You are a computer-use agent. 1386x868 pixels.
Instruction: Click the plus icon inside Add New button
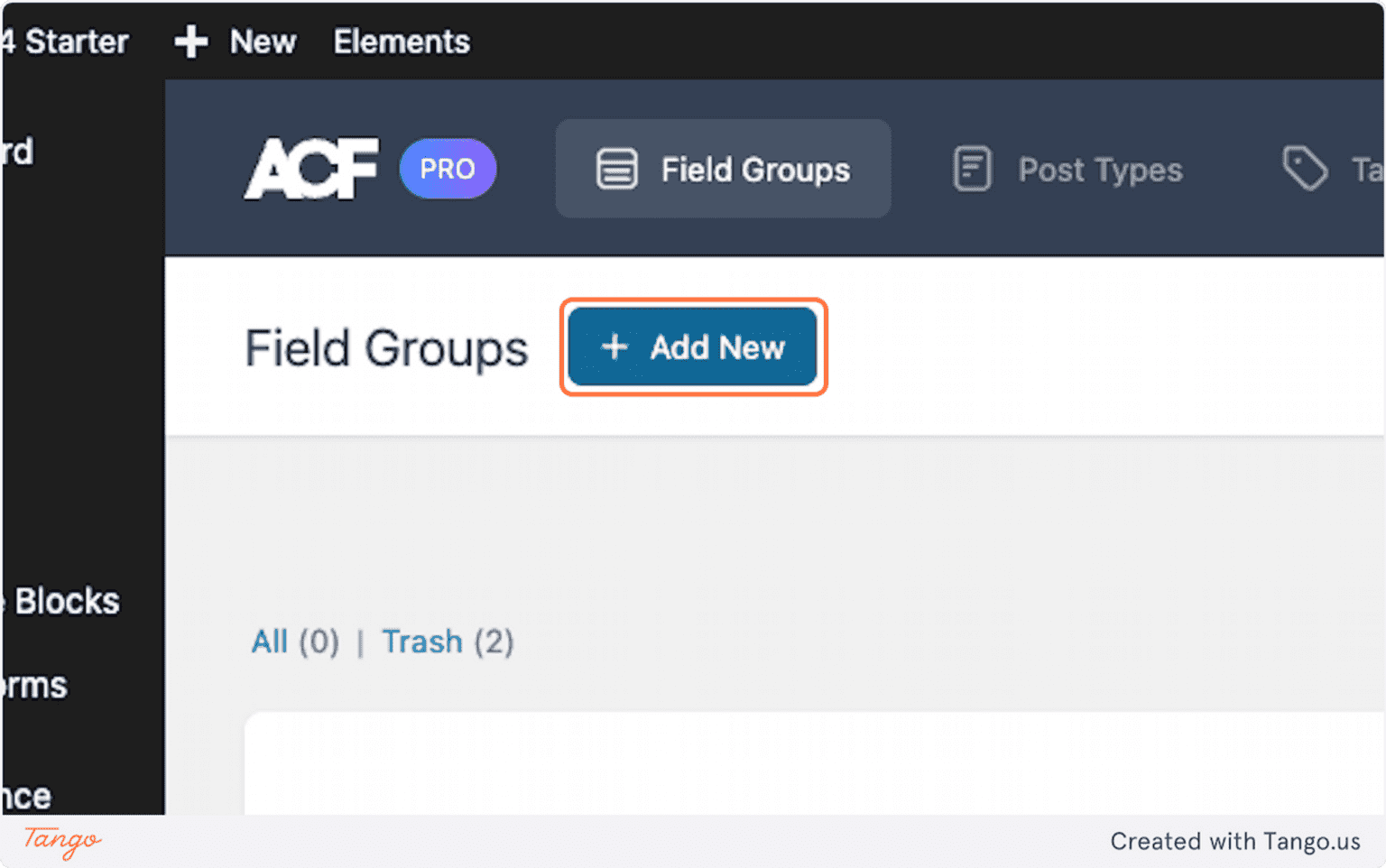point(614,347)
